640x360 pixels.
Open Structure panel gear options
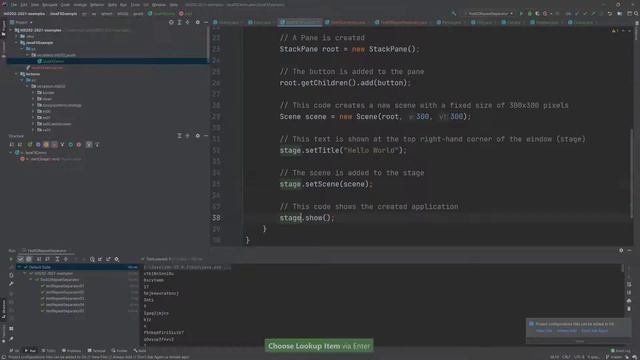[x=198, y=136]
